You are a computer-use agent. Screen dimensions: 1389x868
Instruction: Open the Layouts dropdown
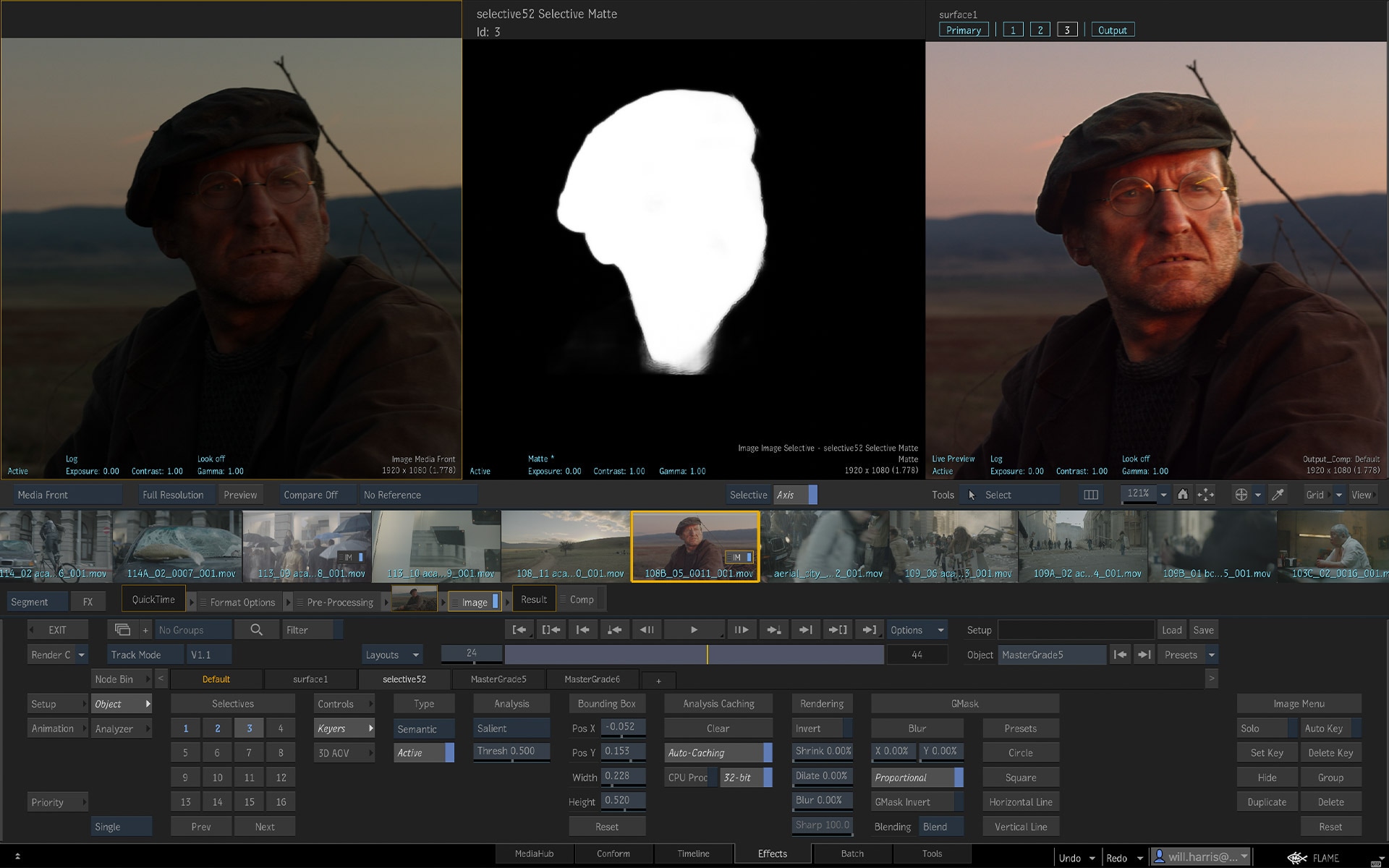392,655
